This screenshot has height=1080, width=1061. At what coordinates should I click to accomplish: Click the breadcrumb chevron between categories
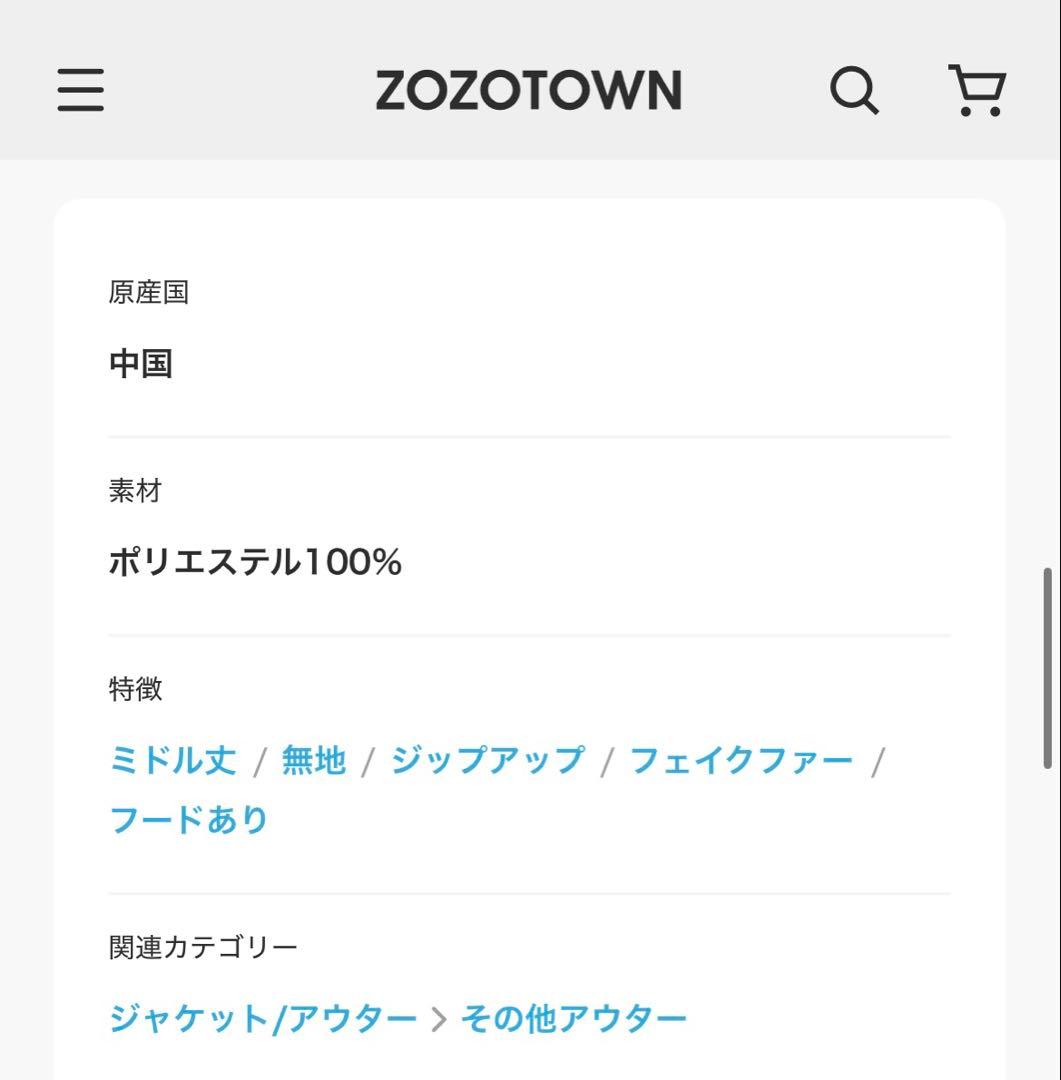coord(438,1019)
